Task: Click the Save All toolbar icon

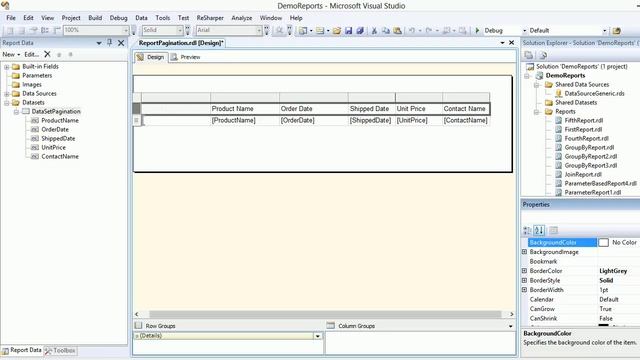Action: [x=360, y=31]
